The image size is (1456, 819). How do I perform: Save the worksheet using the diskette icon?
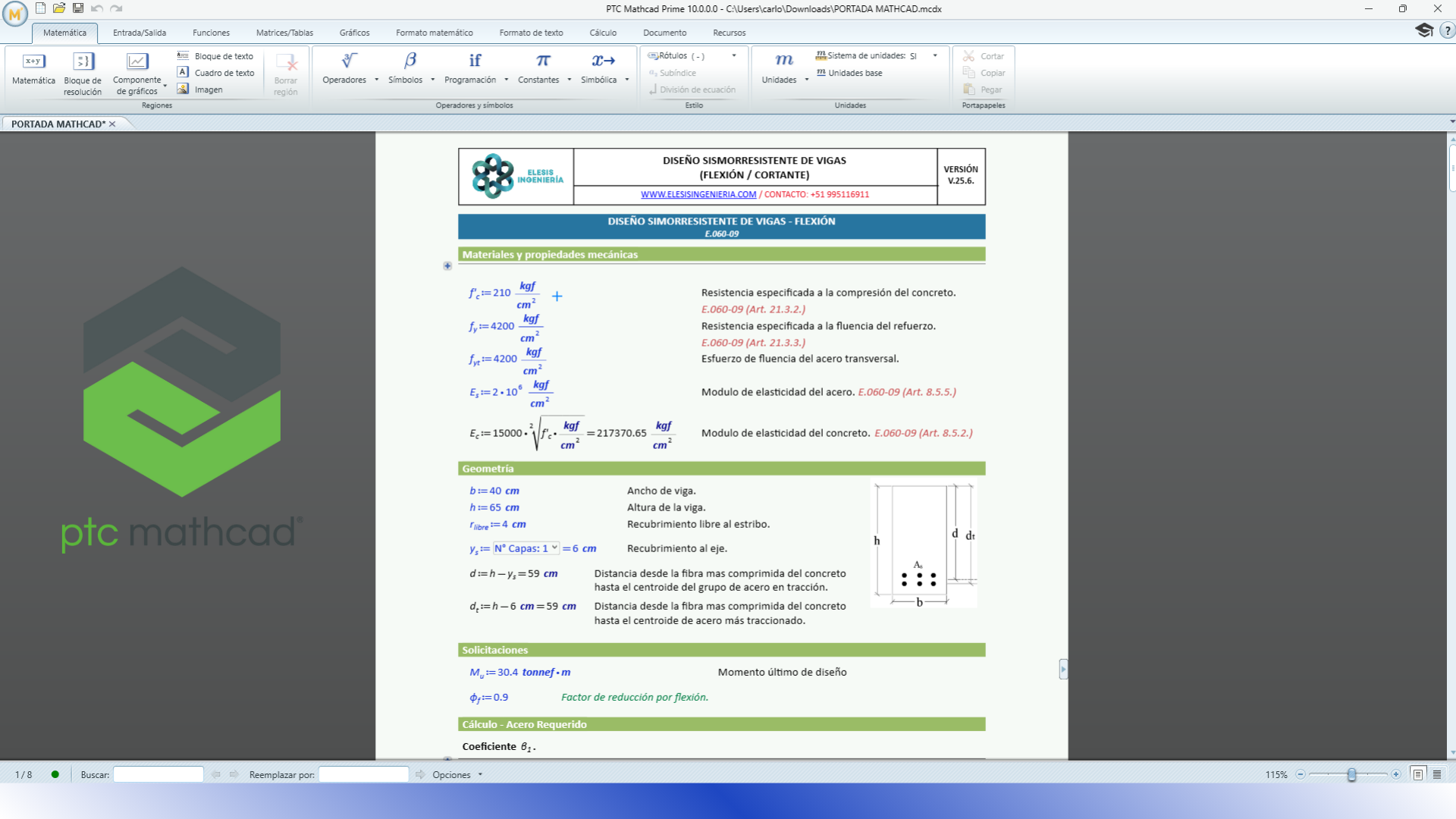coord(77,8)
